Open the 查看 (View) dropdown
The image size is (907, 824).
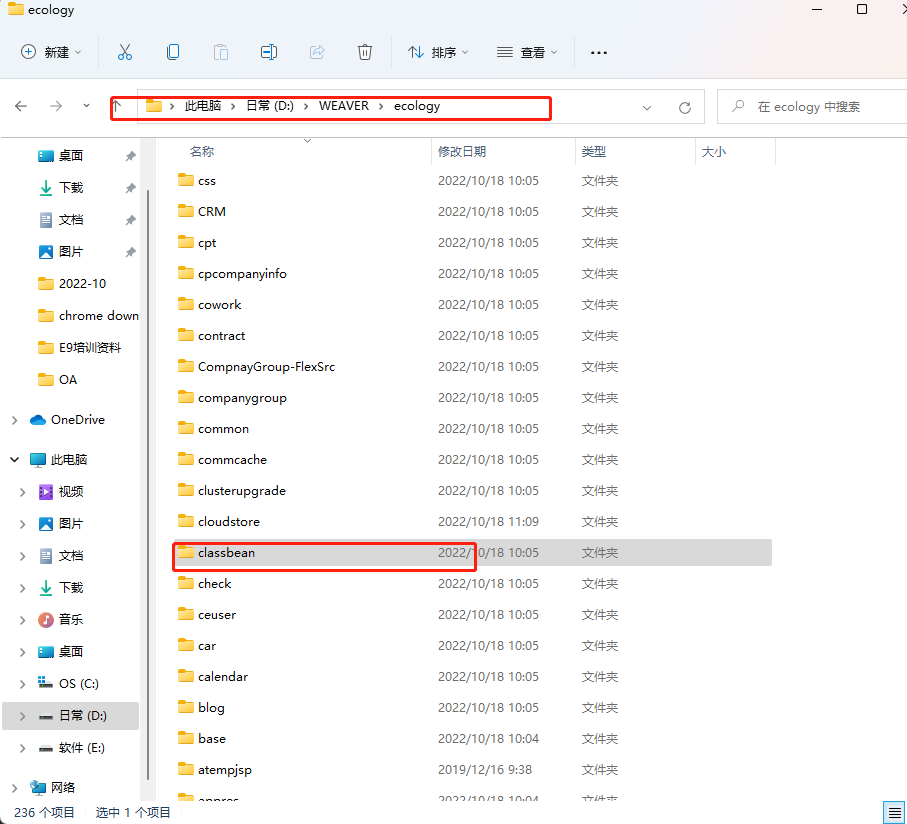(x=527, y=52)
